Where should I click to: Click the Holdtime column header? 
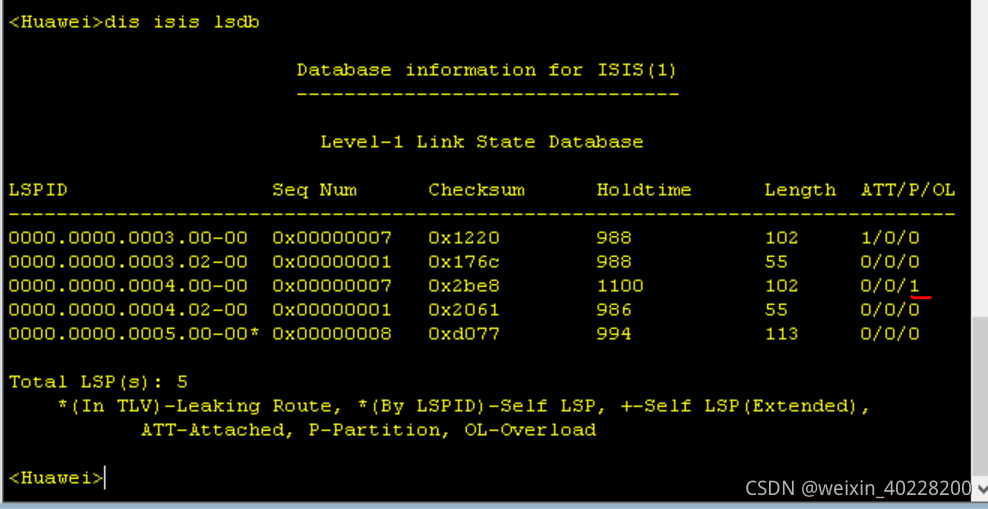[x=644, y=190]
